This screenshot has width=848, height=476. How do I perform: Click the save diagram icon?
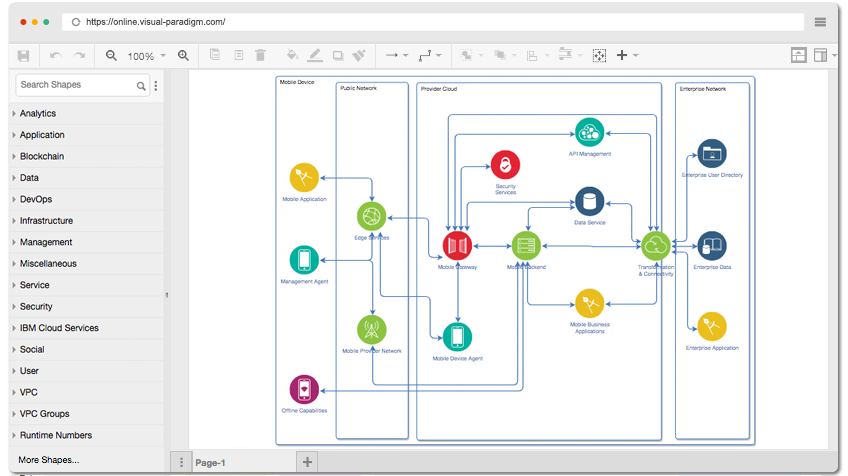click(23, 56)
